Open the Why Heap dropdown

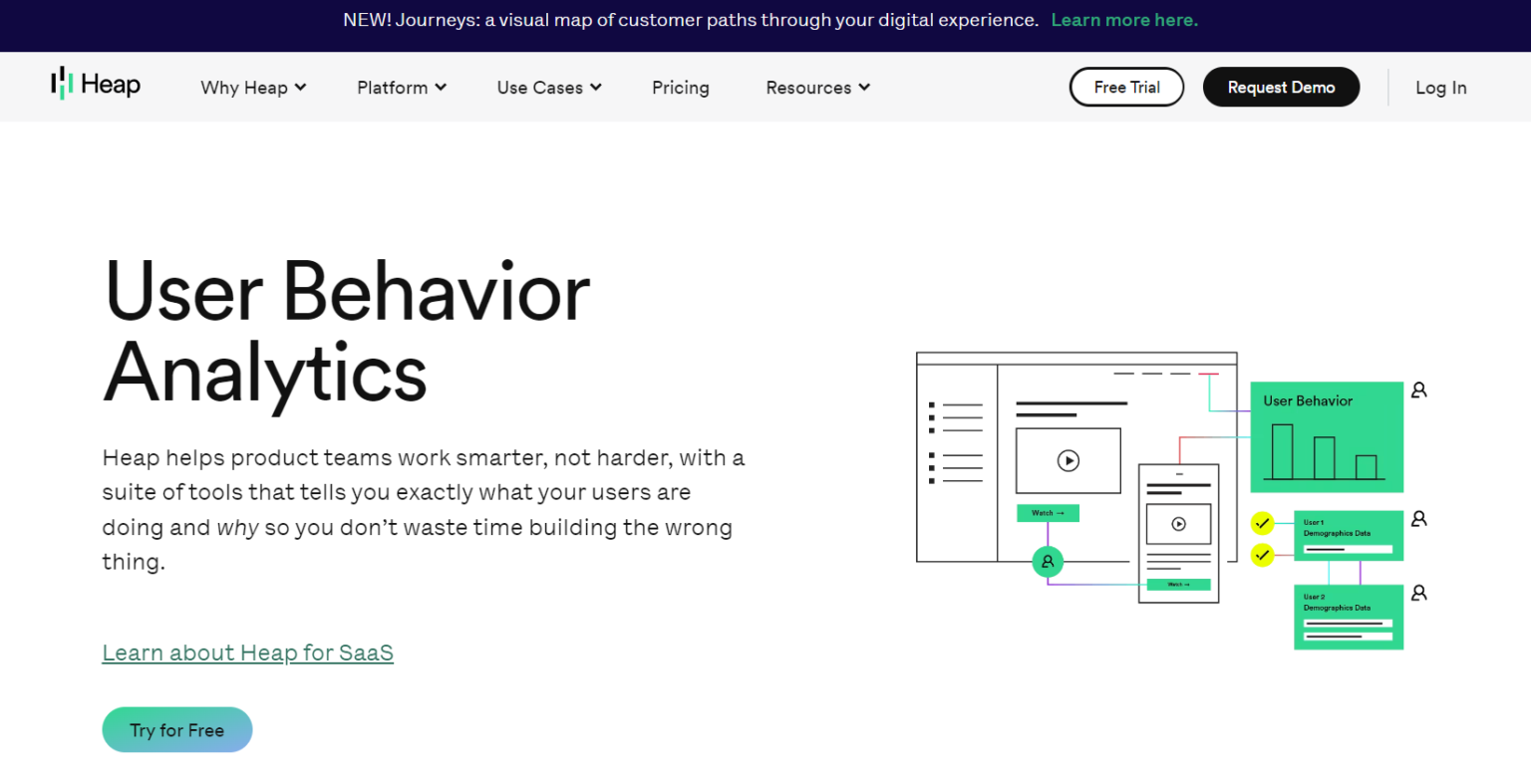(x=252, y=88)
